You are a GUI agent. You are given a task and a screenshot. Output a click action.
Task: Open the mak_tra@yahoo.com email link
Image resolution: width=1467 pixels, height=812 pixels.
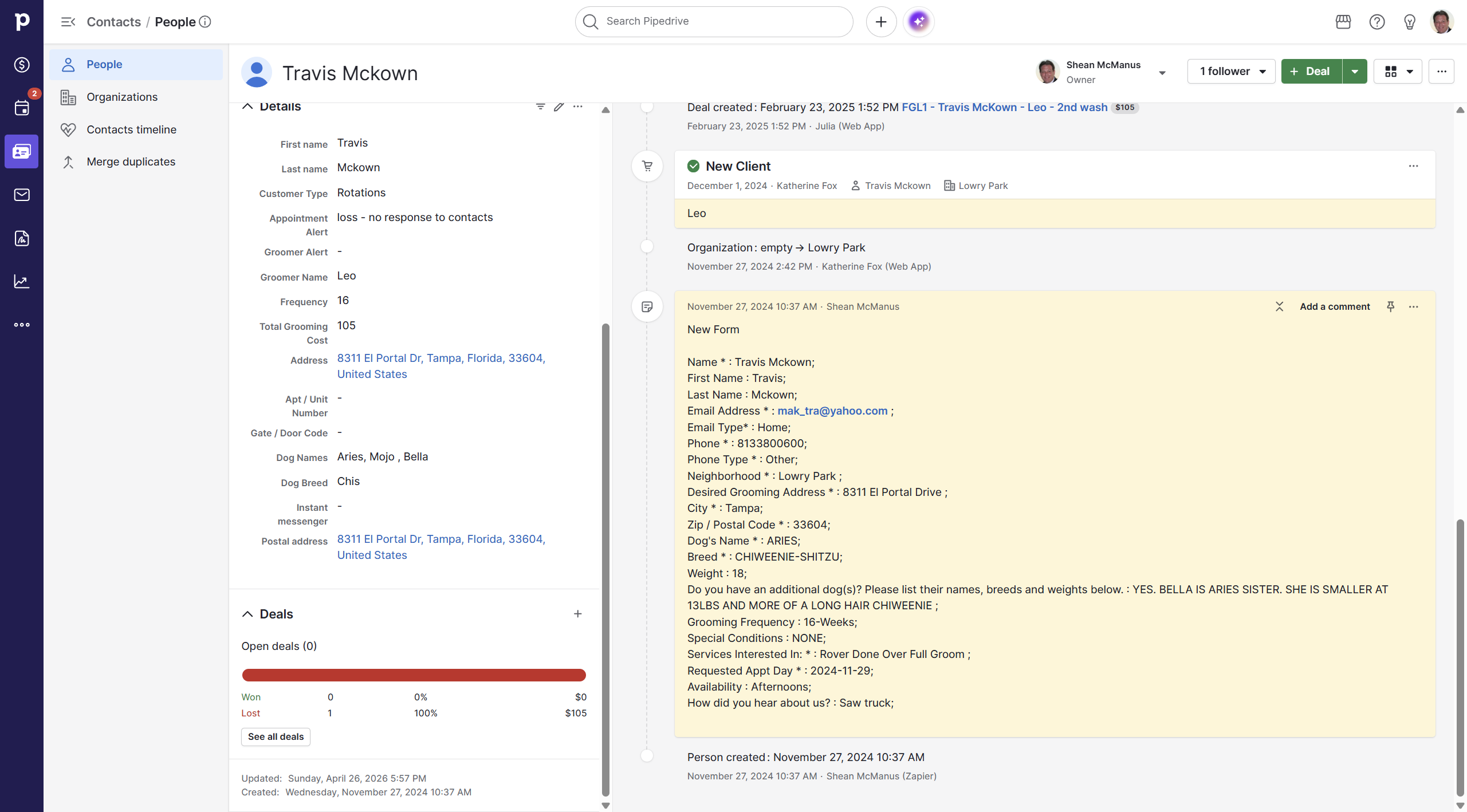click(x=832, y=411)
